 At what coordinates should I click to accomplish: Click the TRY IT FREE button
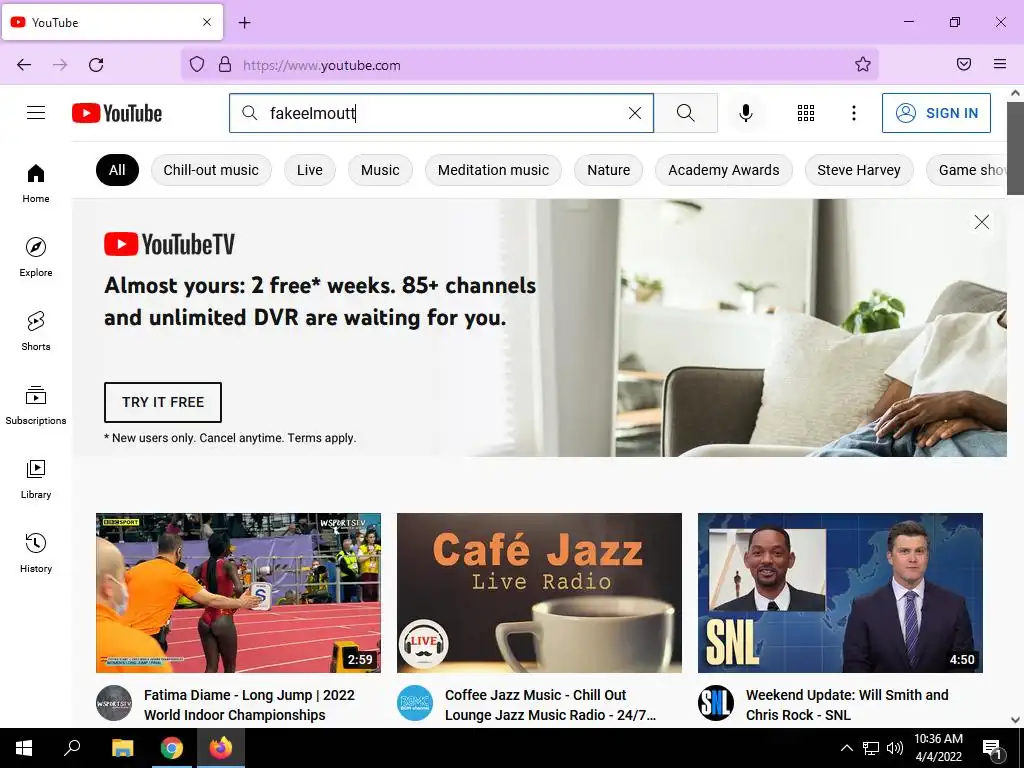click(163, 402)
